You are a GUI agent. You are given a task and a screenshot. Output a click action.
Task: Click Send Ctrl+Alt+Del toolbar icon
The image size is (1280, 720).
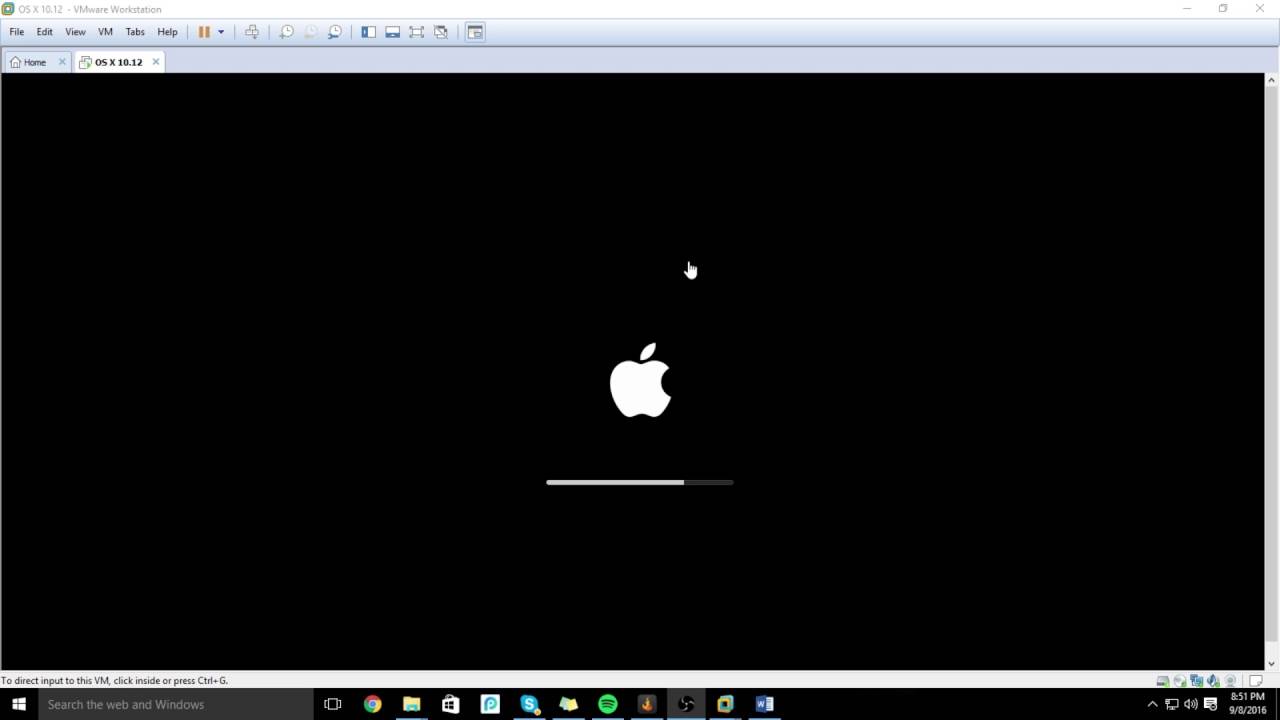point(252,32)
